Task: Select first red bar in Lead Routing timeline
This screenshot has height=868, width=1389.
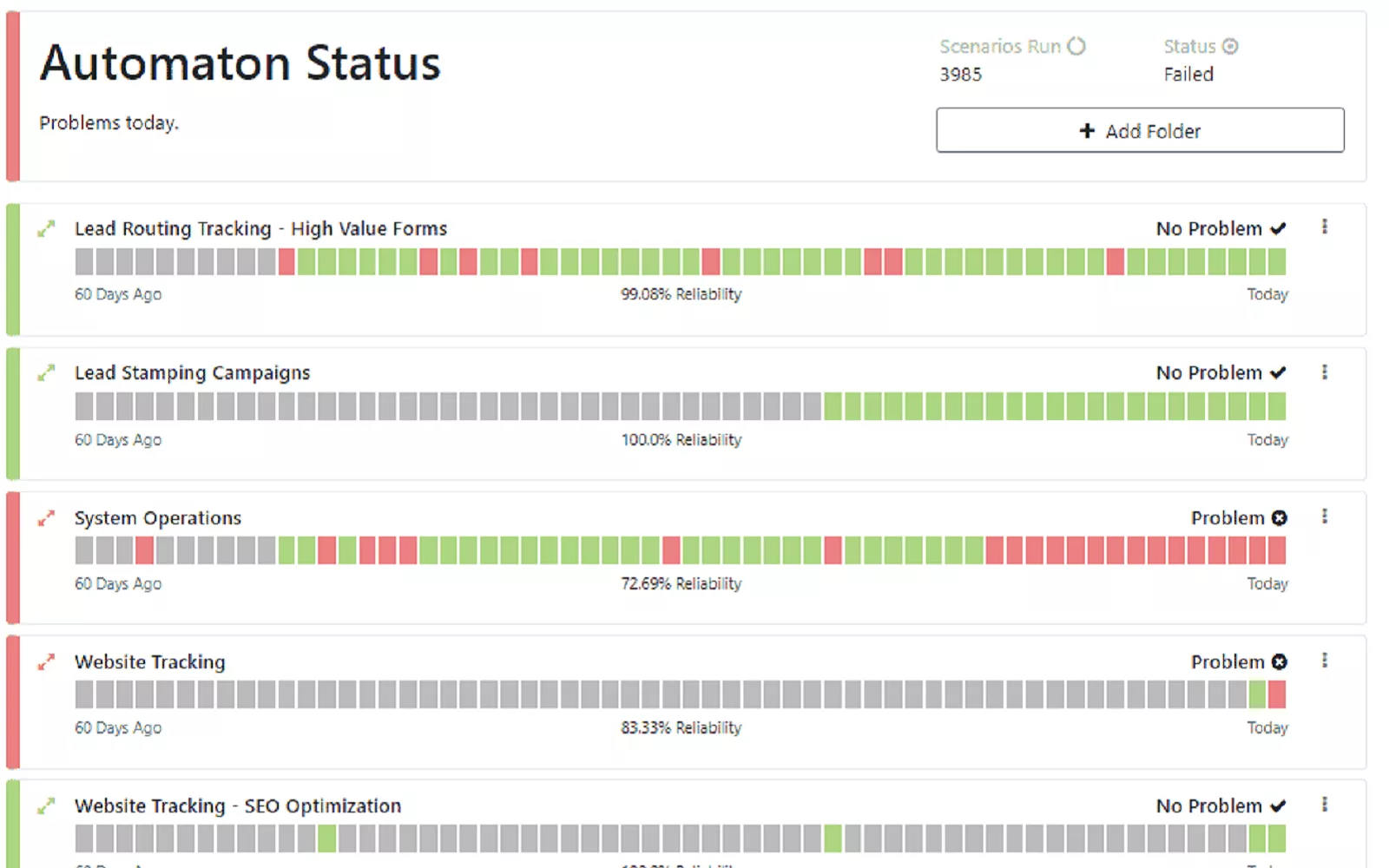Action: (286, 261)
